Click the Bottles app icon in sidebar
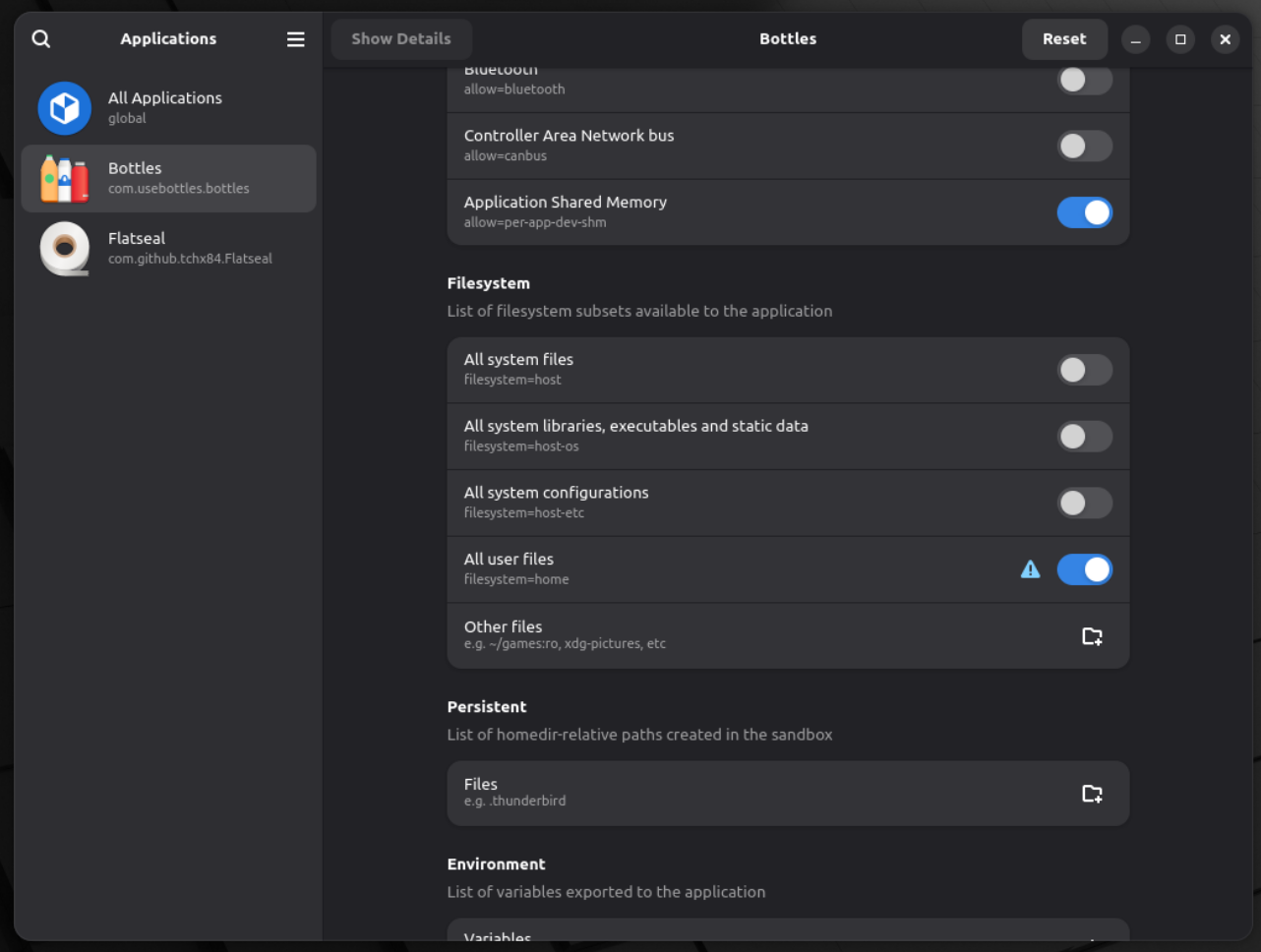 [x=65, y=179]
